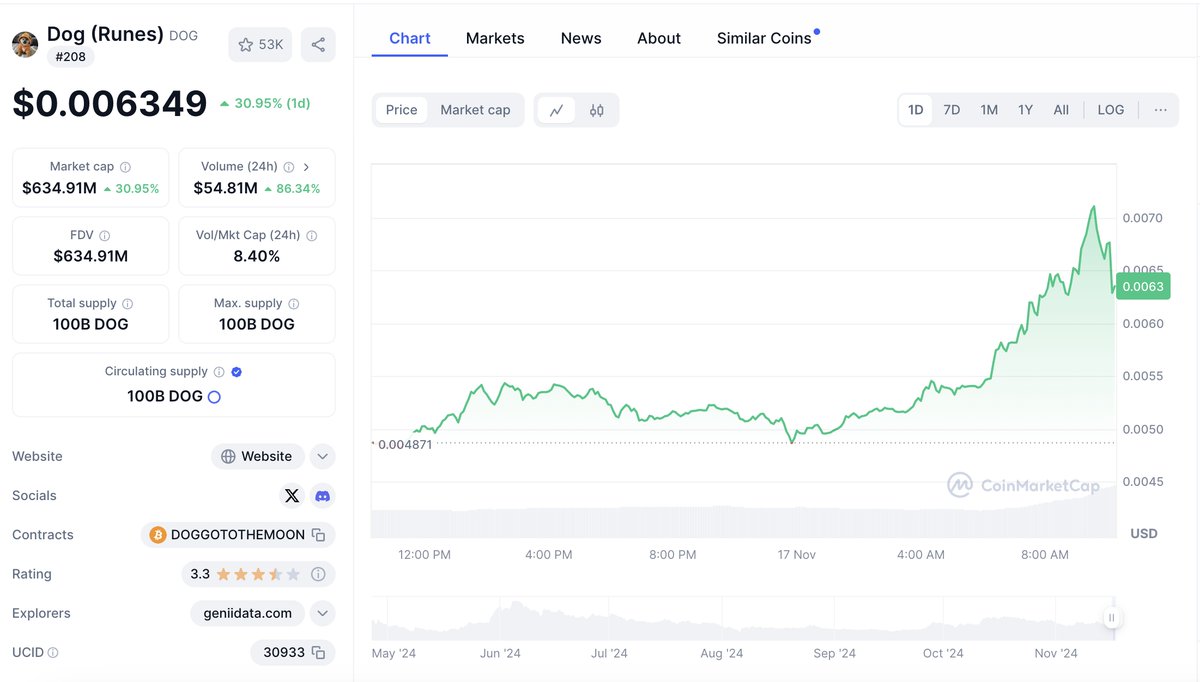Open the Volume (24h) info icon
This screenshot has width=1200, height=682.
point(288,167)
